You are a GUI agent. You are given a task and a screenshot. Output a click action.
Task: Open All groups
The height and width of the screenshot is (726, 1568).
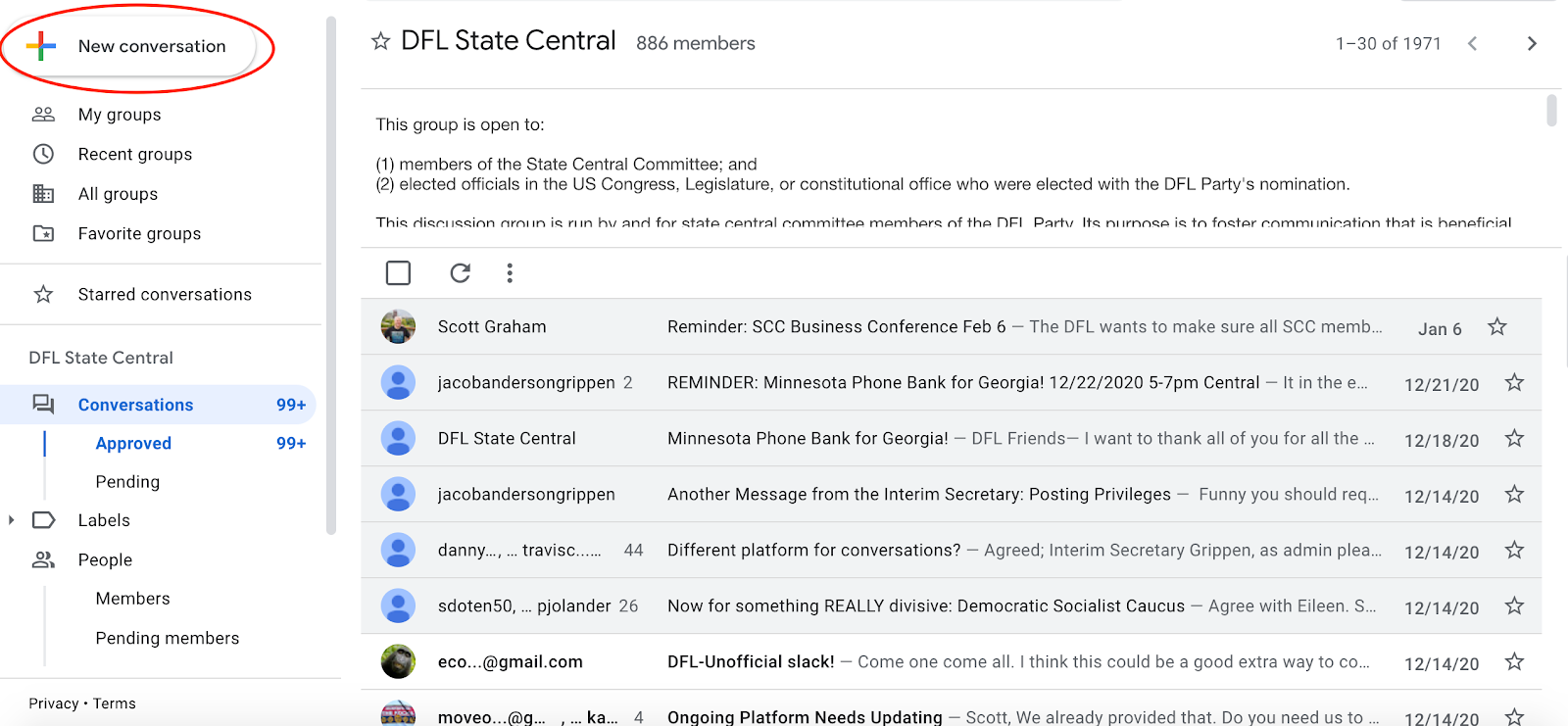[x=118, y=194]
